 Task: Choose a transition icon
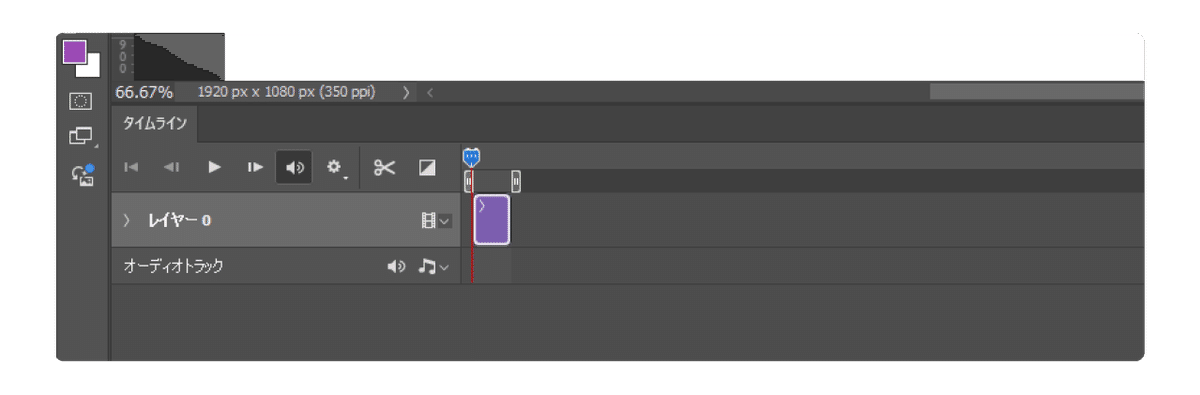point(427,168)
